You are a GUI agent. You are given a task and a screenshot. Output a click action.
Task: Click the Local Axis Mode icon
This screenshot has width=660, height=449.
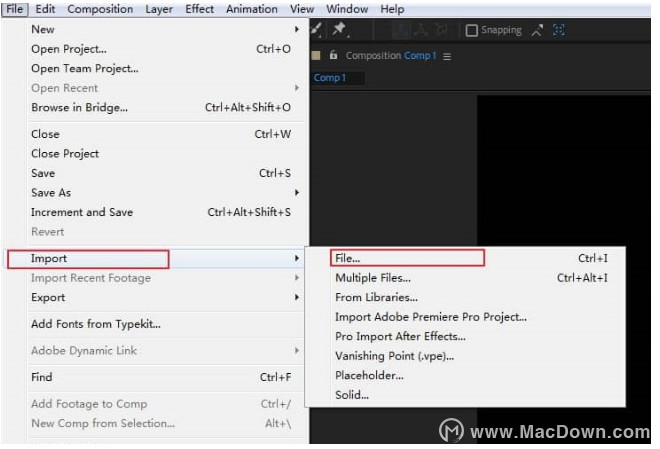pyautogui.click(x=401, y=30)
